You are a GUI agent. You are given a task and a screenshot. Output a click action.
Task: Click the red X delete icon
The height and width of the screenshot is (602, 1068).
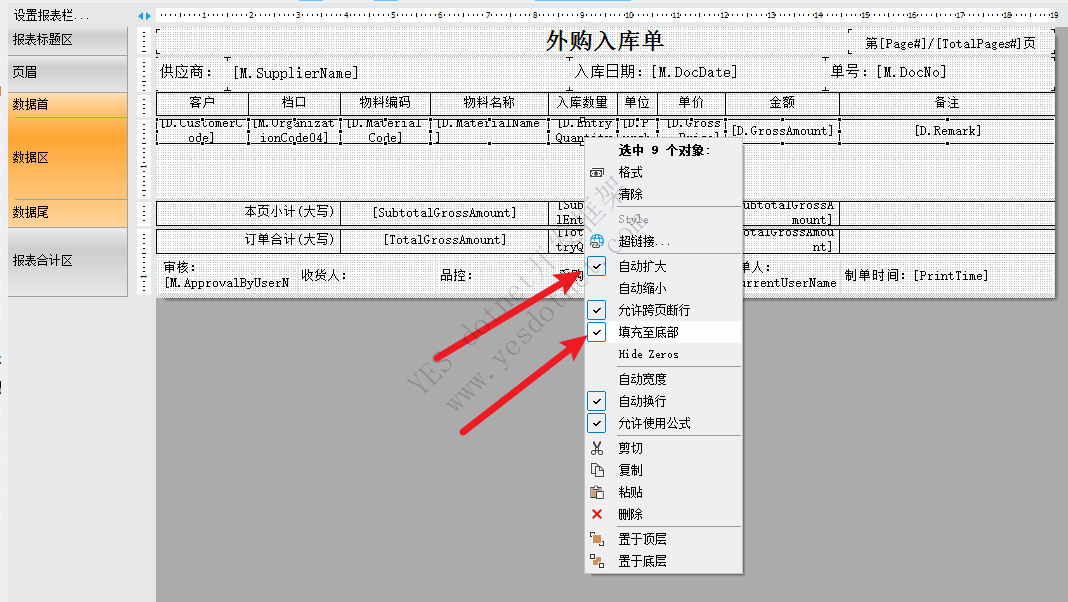point(597,514)
